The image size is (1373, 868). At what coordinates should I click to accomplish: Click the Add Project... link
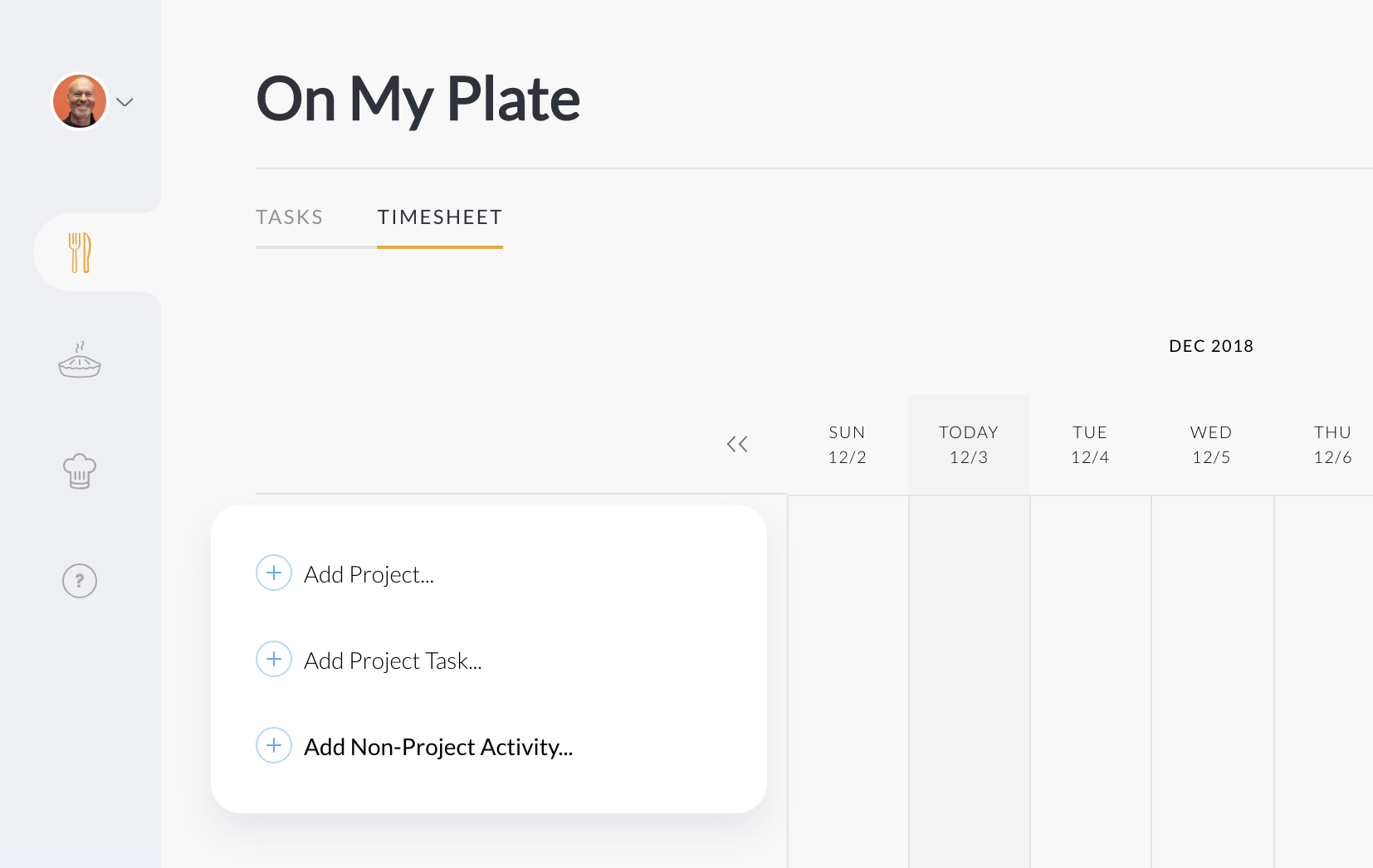(x=369, y=575)
